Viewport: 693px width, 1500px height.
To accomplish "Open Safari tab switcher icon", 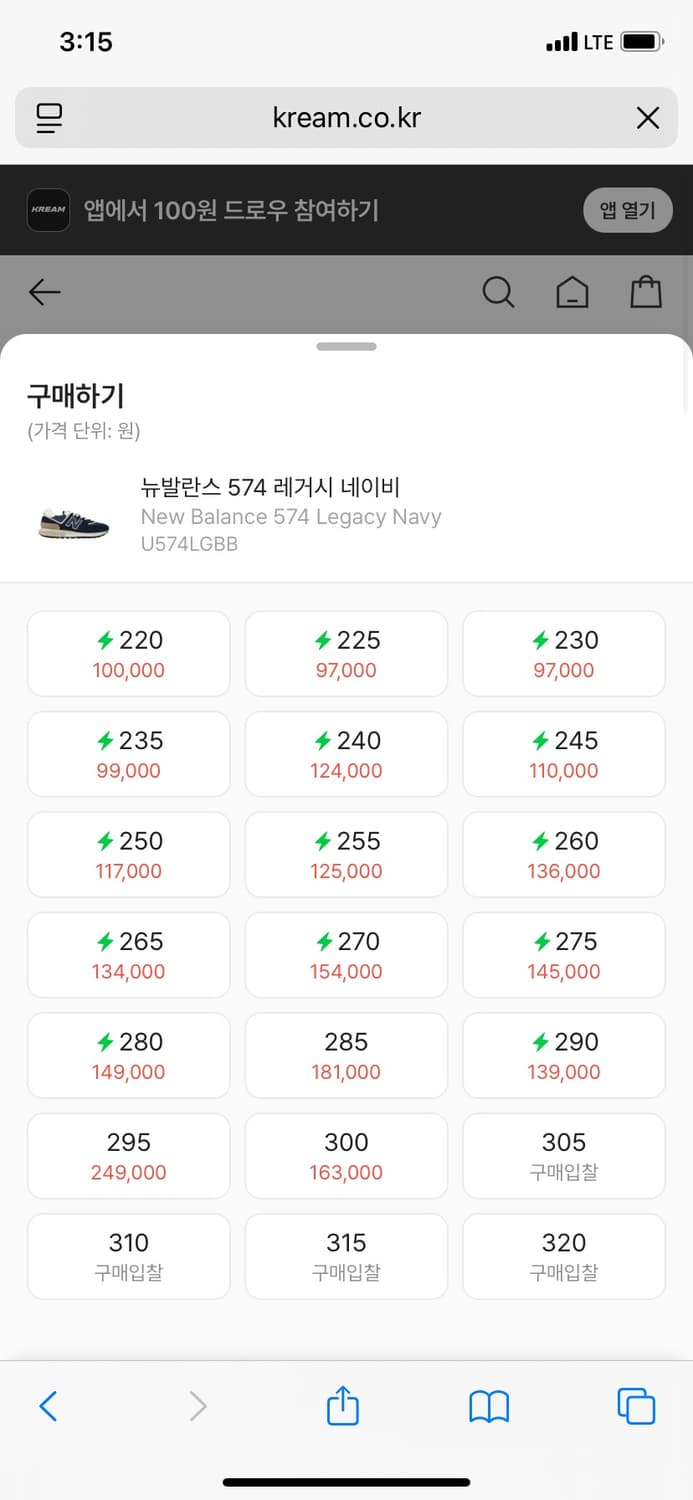I will [636, 1406].
